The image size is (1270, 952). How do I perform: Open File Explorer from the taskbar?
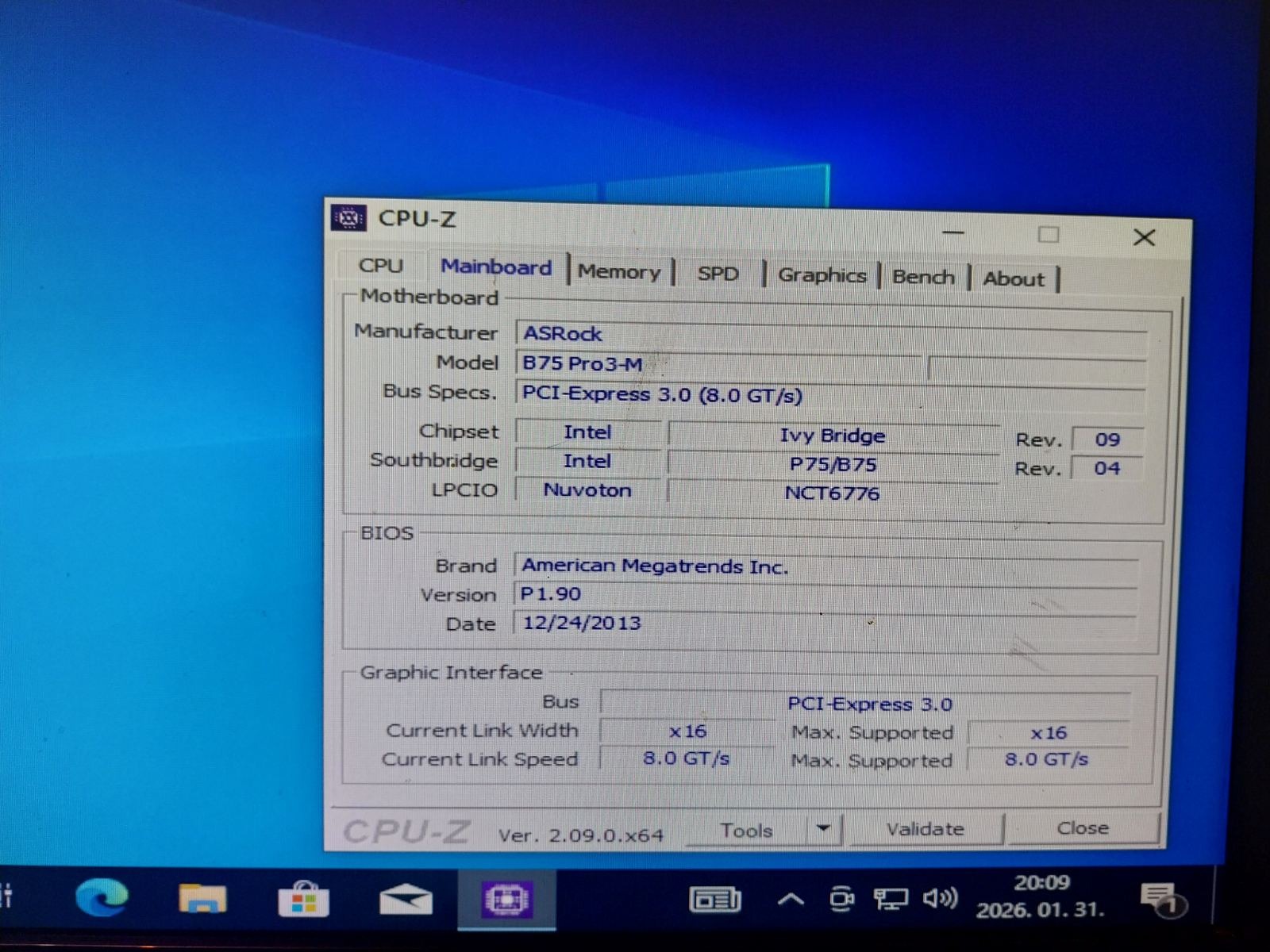pos(202,899)
